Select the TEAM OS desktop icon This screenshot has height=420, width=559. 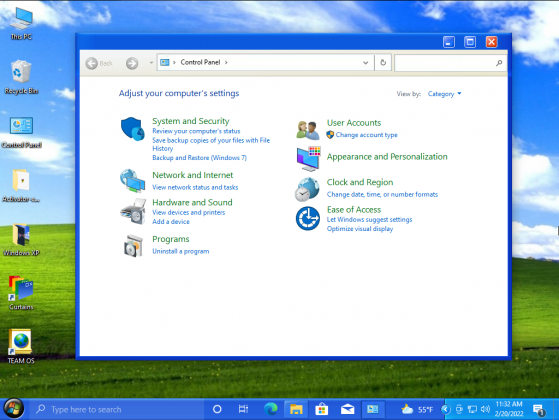pos(21,346)
